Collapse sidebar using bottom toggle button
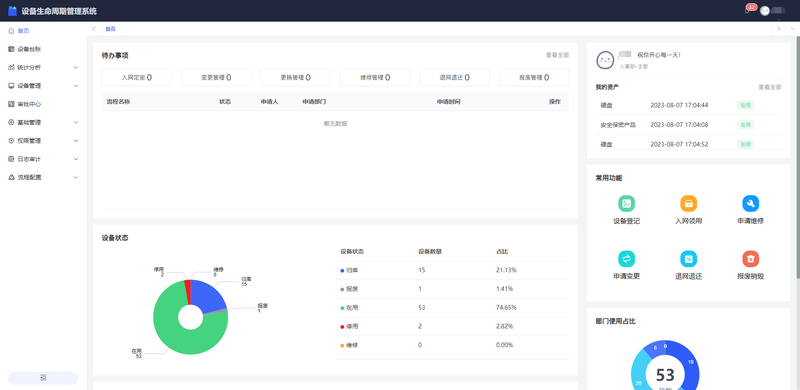 (x=43, y=378)
